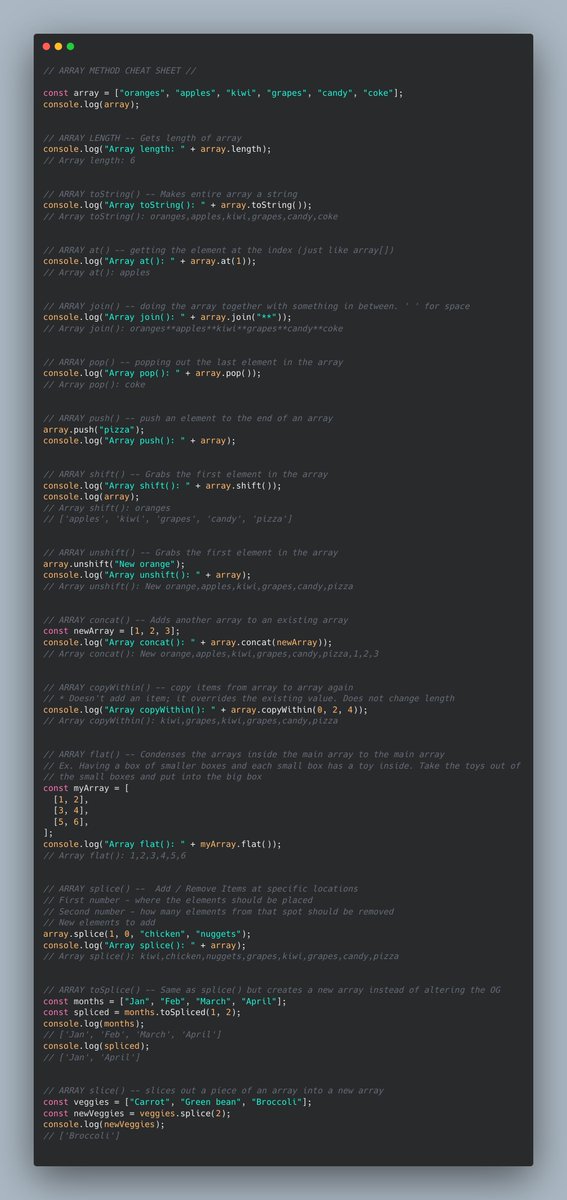Click the 'ARRAY slice() -- slices out a piece' comment
567x1200 pixels.
pos(213,1090)
